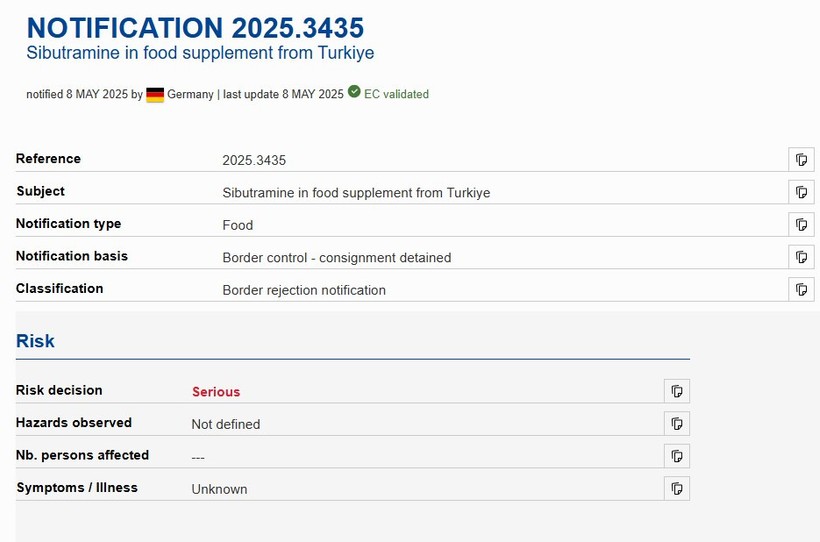Viewport: 820px width, 542px height.
Task: Click the Not defined hazards value
Action: [x=225, y=424]
